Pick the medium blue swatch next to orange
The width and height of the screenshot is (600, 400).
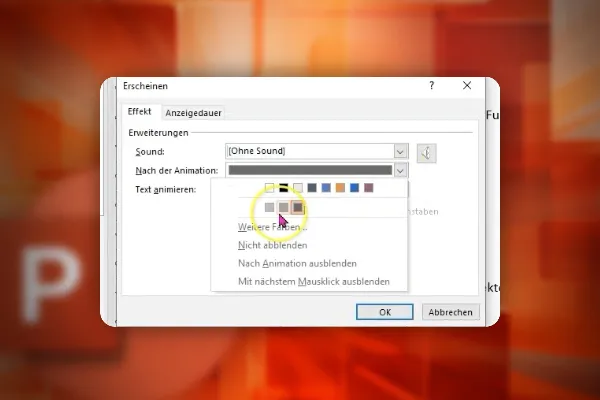point(326,188)
